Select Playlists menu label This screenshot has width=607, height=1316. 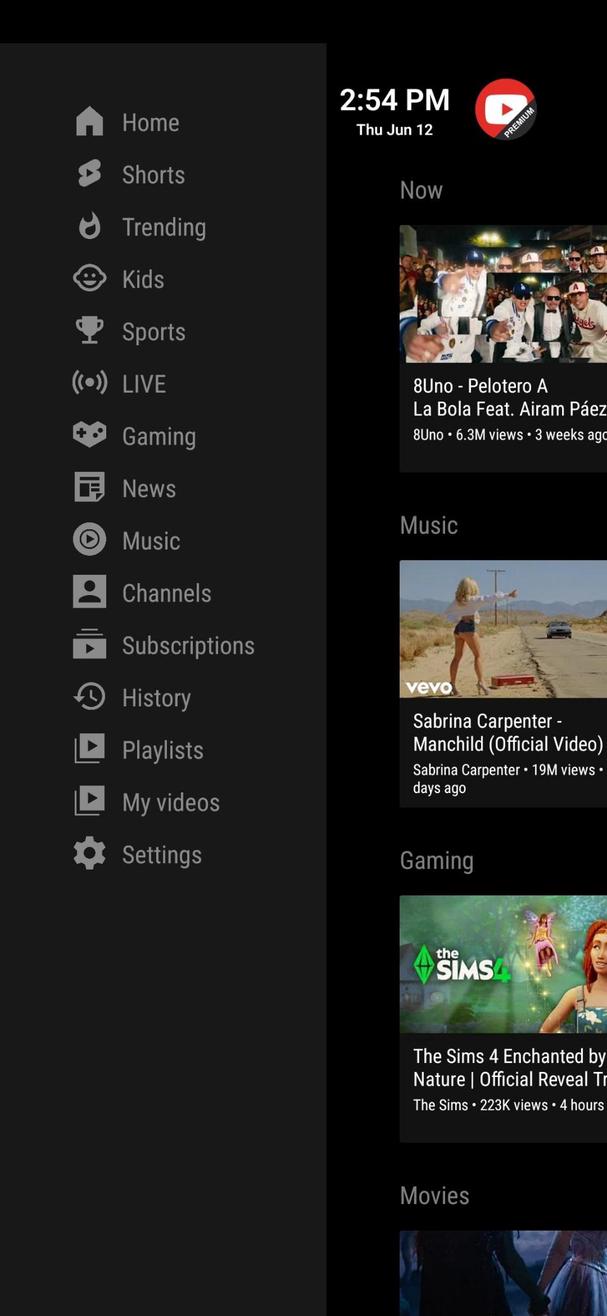163,750
